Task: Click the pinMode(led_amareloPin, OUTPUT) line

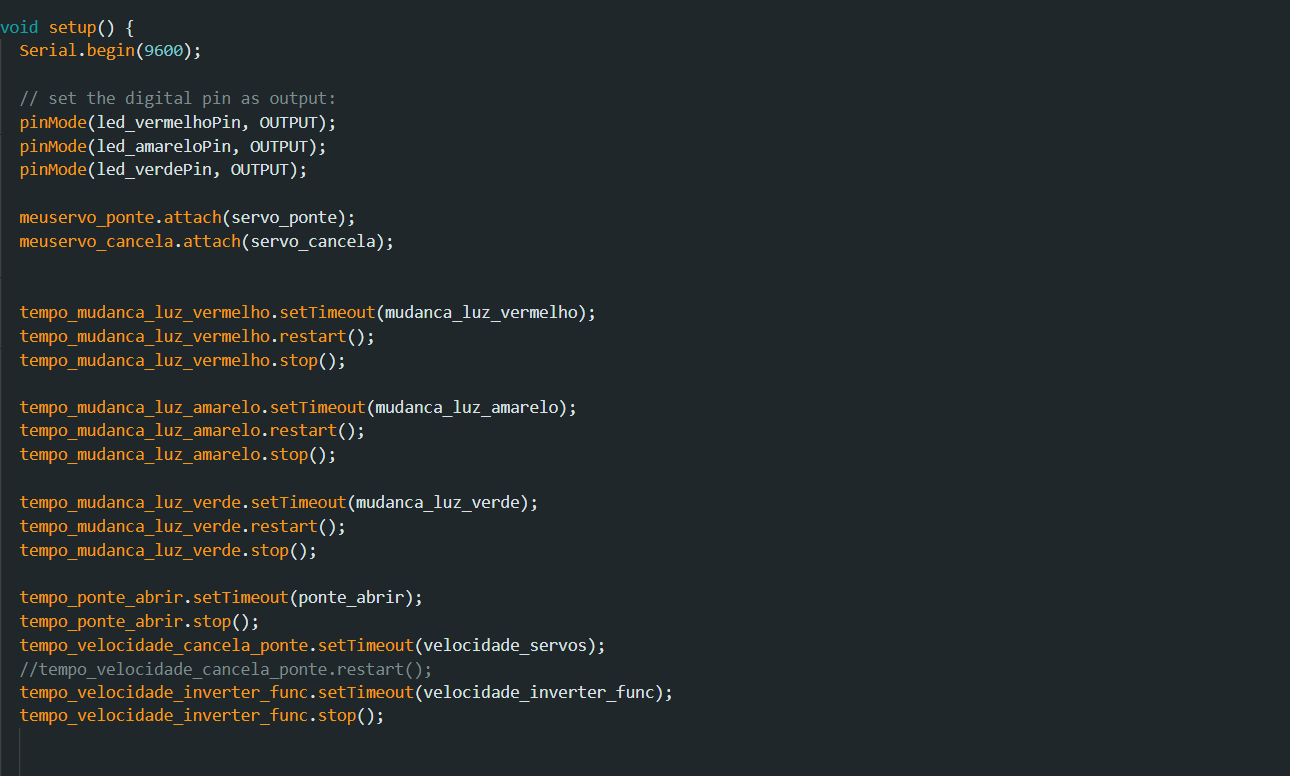Action: coord(173,146)
